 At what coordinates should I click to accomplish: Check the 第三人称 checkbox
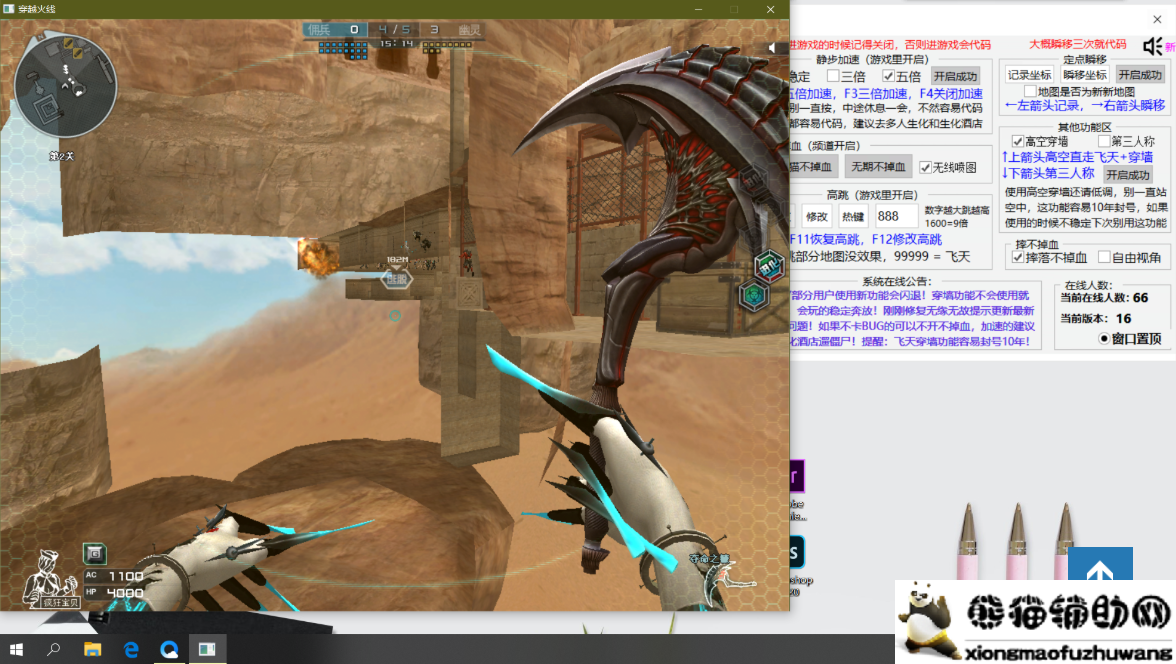1104,142
